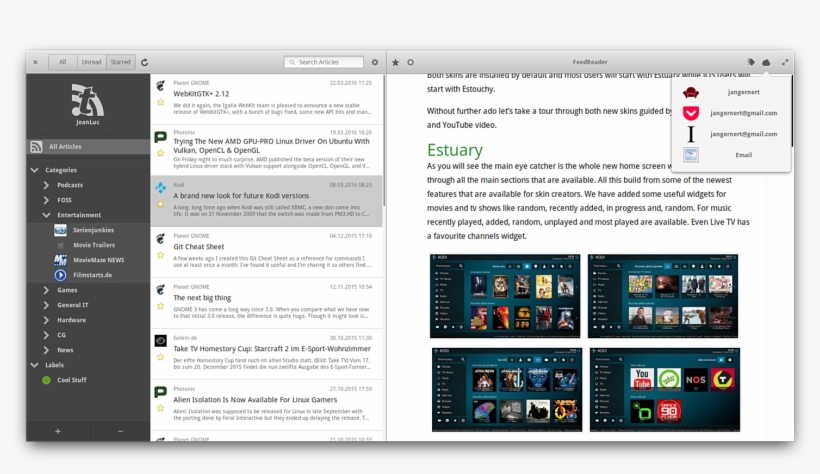Open Take TV Homestory Cup article

(267, 354)
